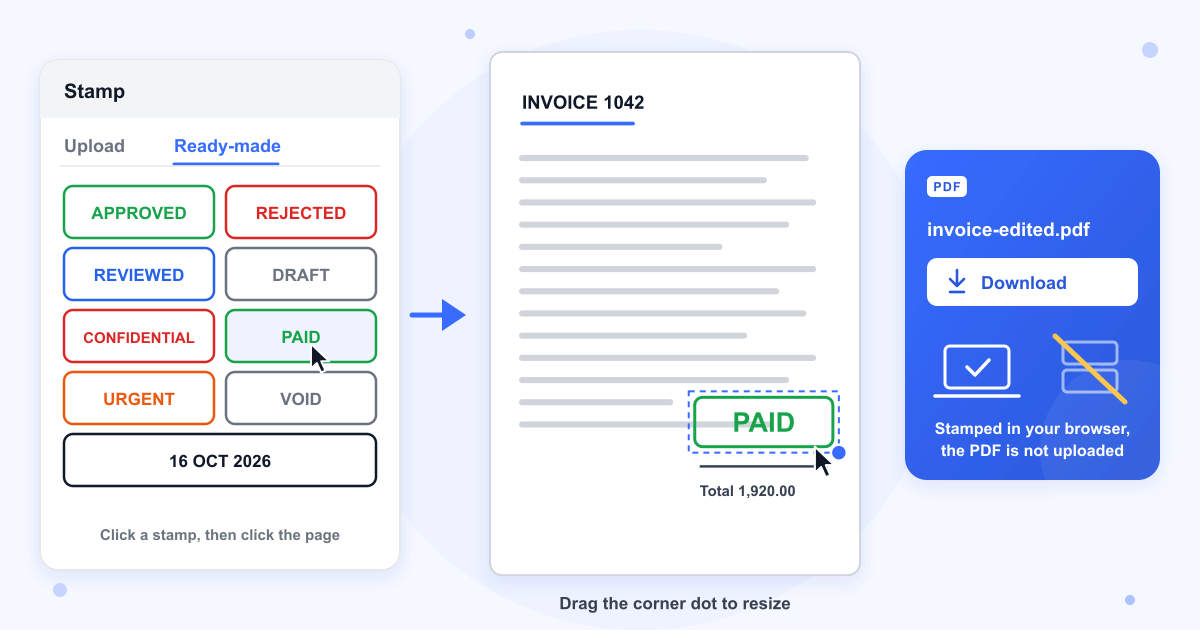Choose the REJECTED stamp
The height and width of the screenshot is (630, 1200).
[x=301, y=212]
